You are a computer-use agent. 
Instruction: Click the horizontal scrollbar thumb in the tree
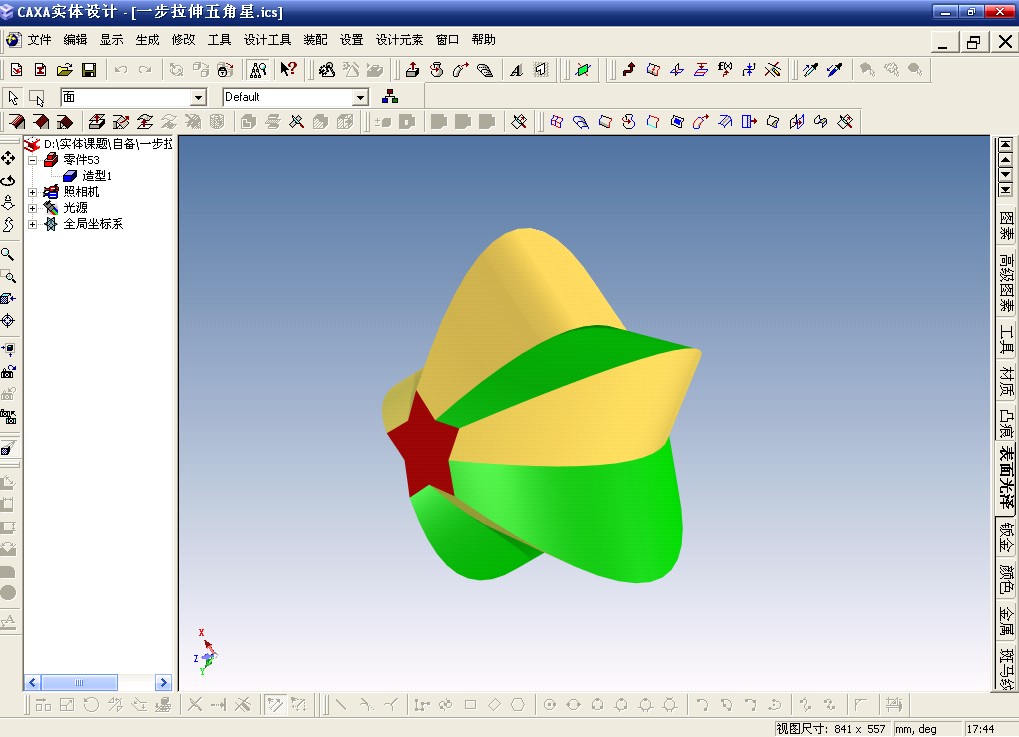(x=79, y=682)
